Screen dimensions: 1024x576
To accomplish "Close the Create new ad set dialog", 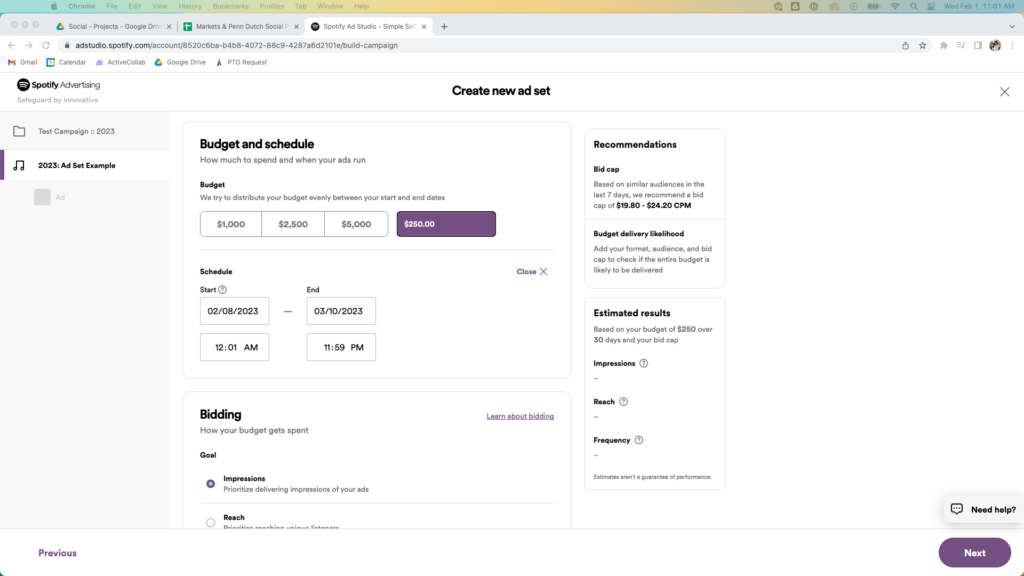I will 1004,91.
